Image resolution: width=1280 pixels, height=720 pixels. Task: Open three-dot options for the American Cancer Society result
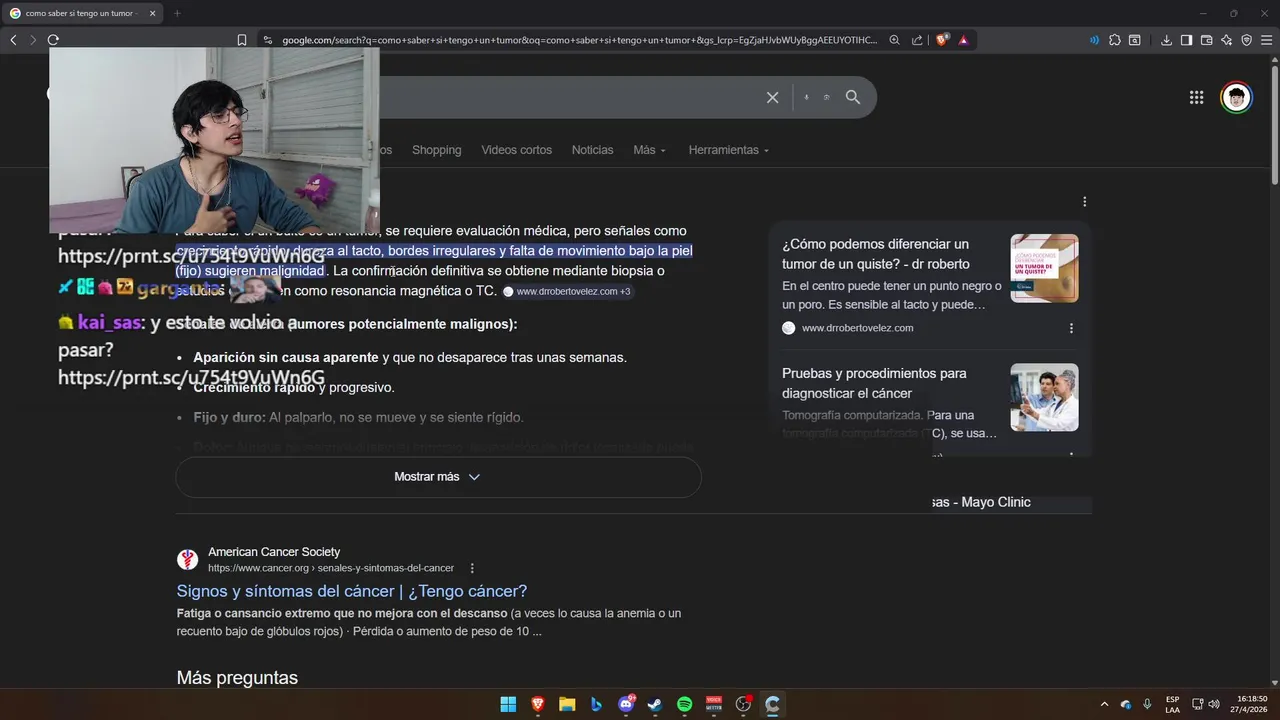tap(472, 568)
